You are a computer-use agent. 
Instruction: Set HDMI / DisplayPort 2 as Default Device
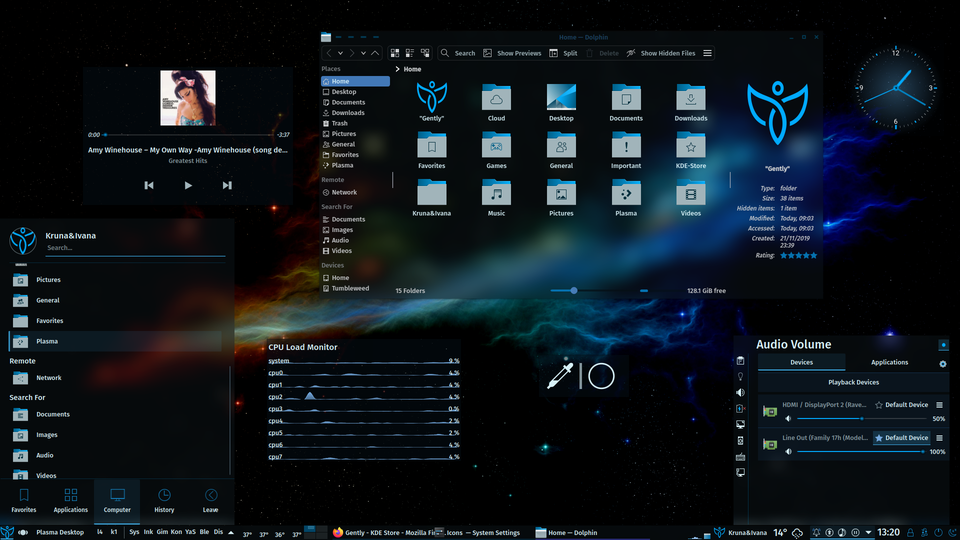click(x=901, y=405)
